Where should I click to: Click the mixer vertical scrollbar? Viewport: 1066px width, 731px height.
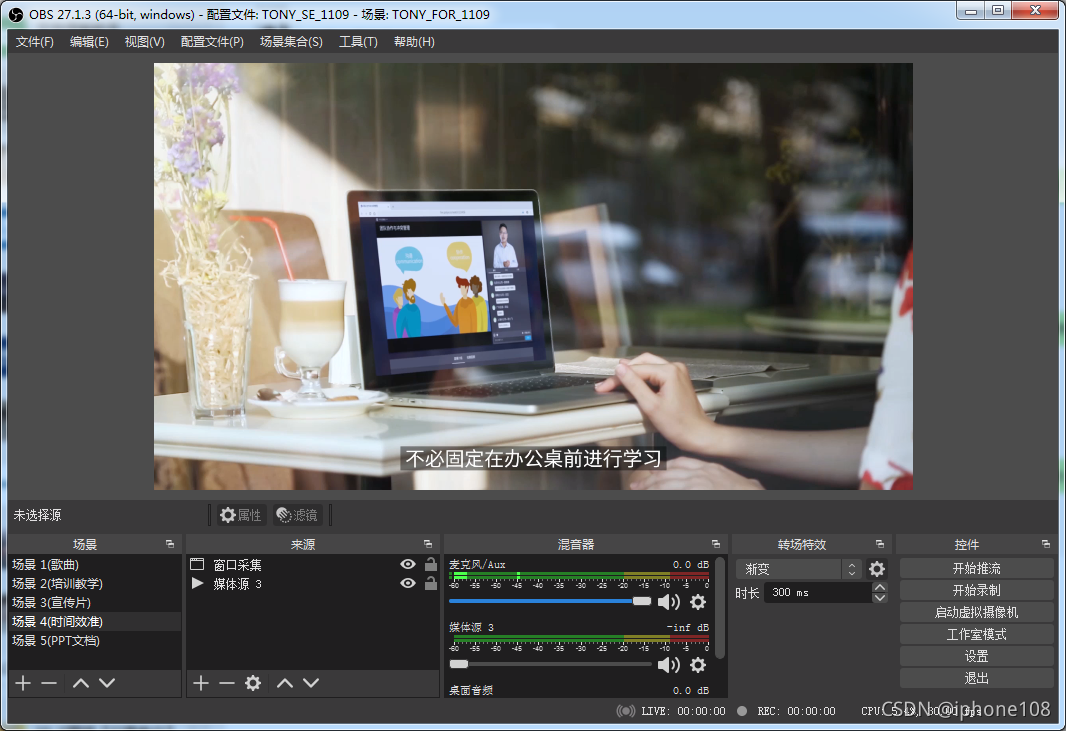click(x=720, y=609)
